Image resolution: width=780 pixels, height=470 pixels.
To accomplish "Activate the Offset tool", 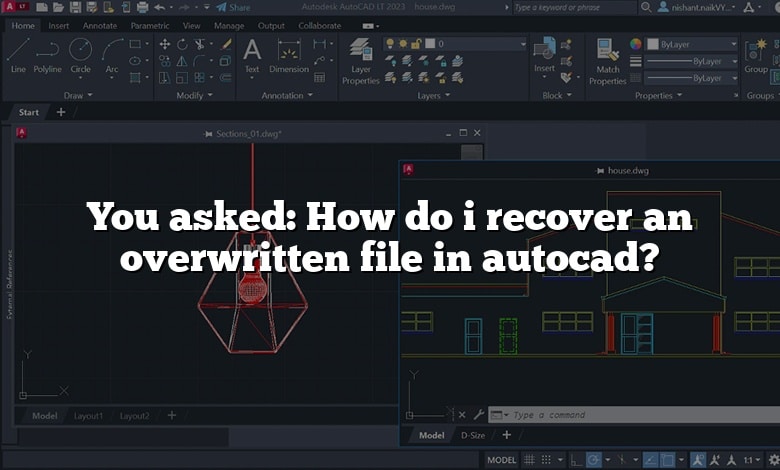I will tap(226, 78).
